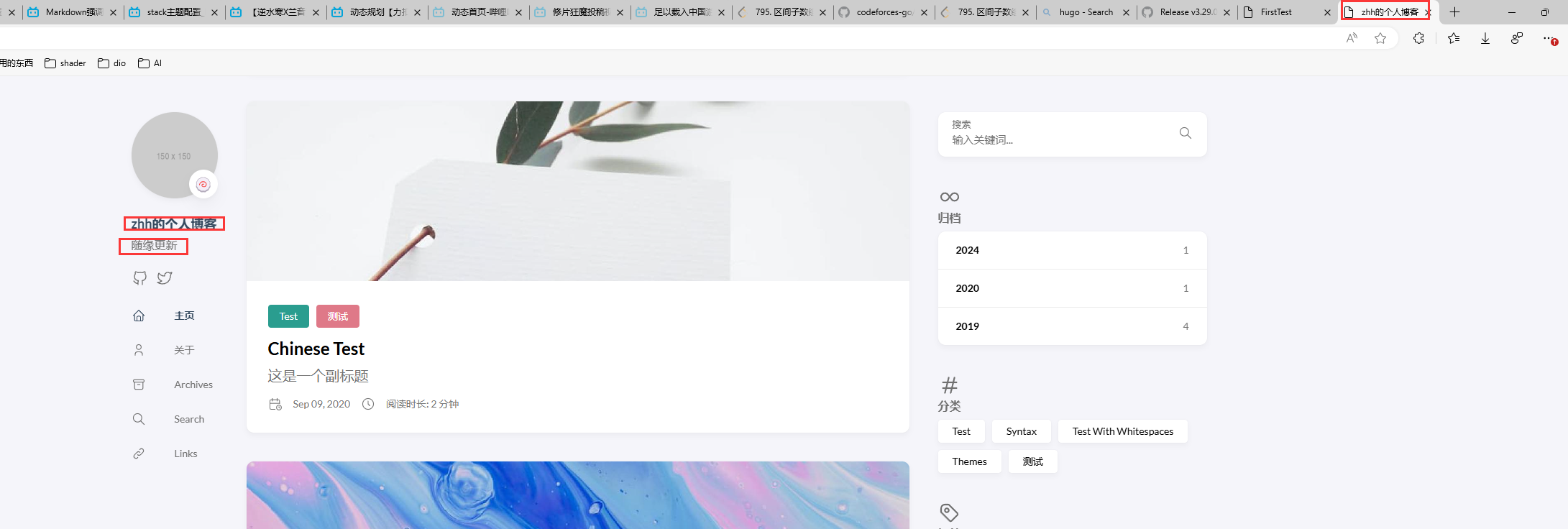Click the emoji badge on the avatar
1568x529 pixels.
pos(203,185)
